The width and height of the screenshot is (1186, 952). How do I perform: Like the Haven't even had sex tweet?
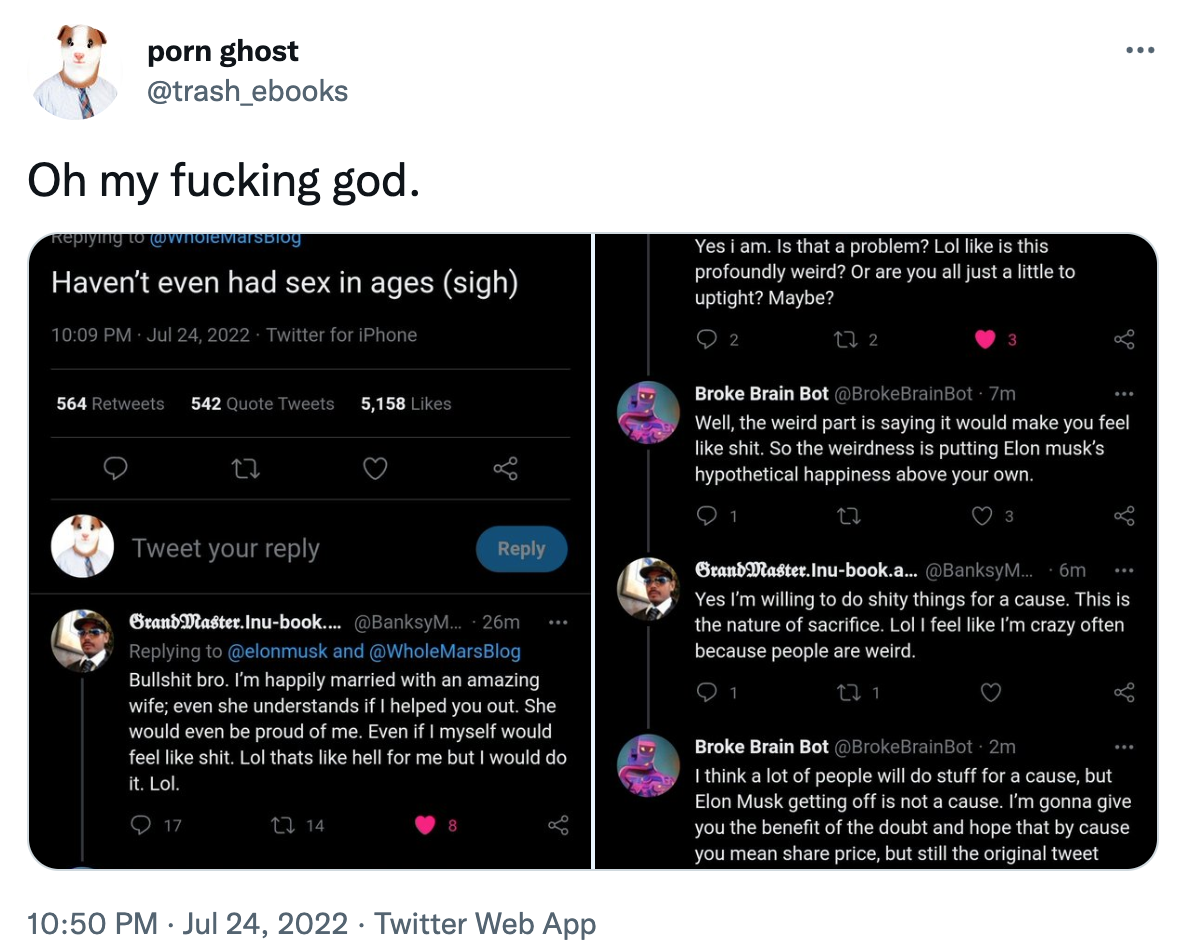point(375,468)
